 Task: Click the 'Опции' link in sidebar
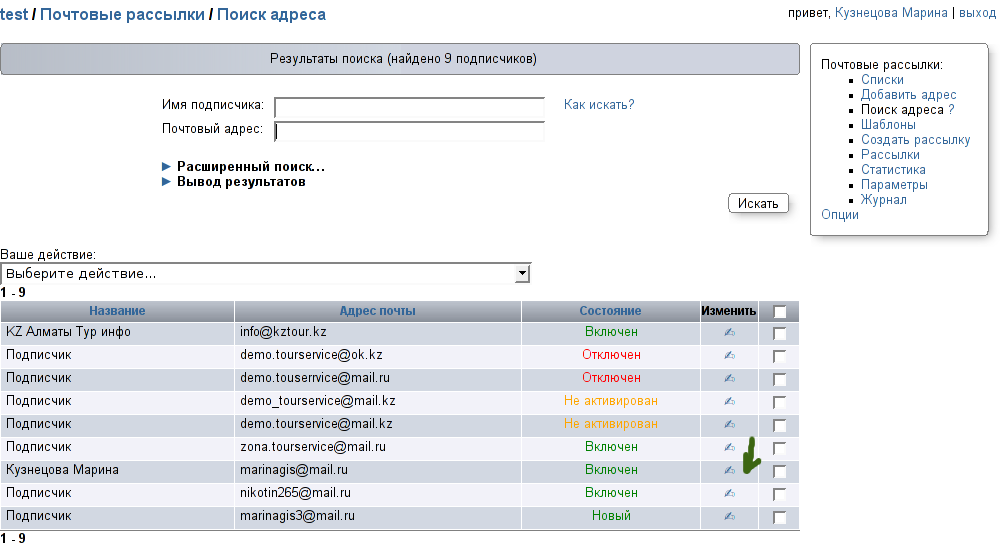click(839, 215)
